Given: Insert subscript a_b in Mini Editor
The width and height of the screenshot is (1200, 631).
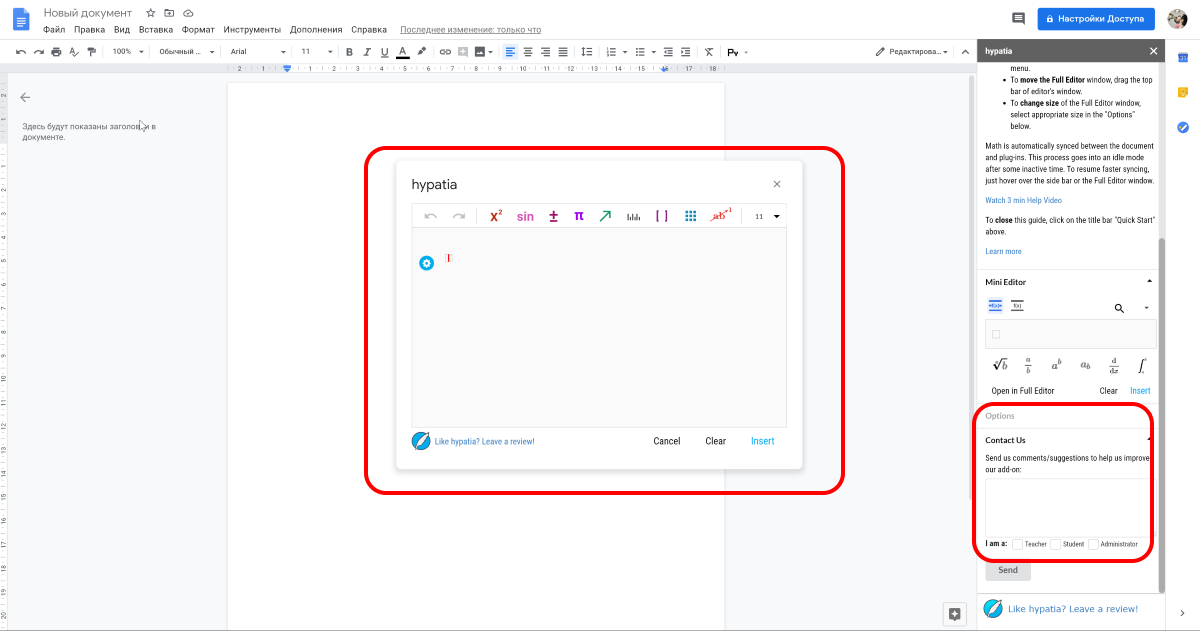Looking at the screenshot, I should [x=1085, y=366].
